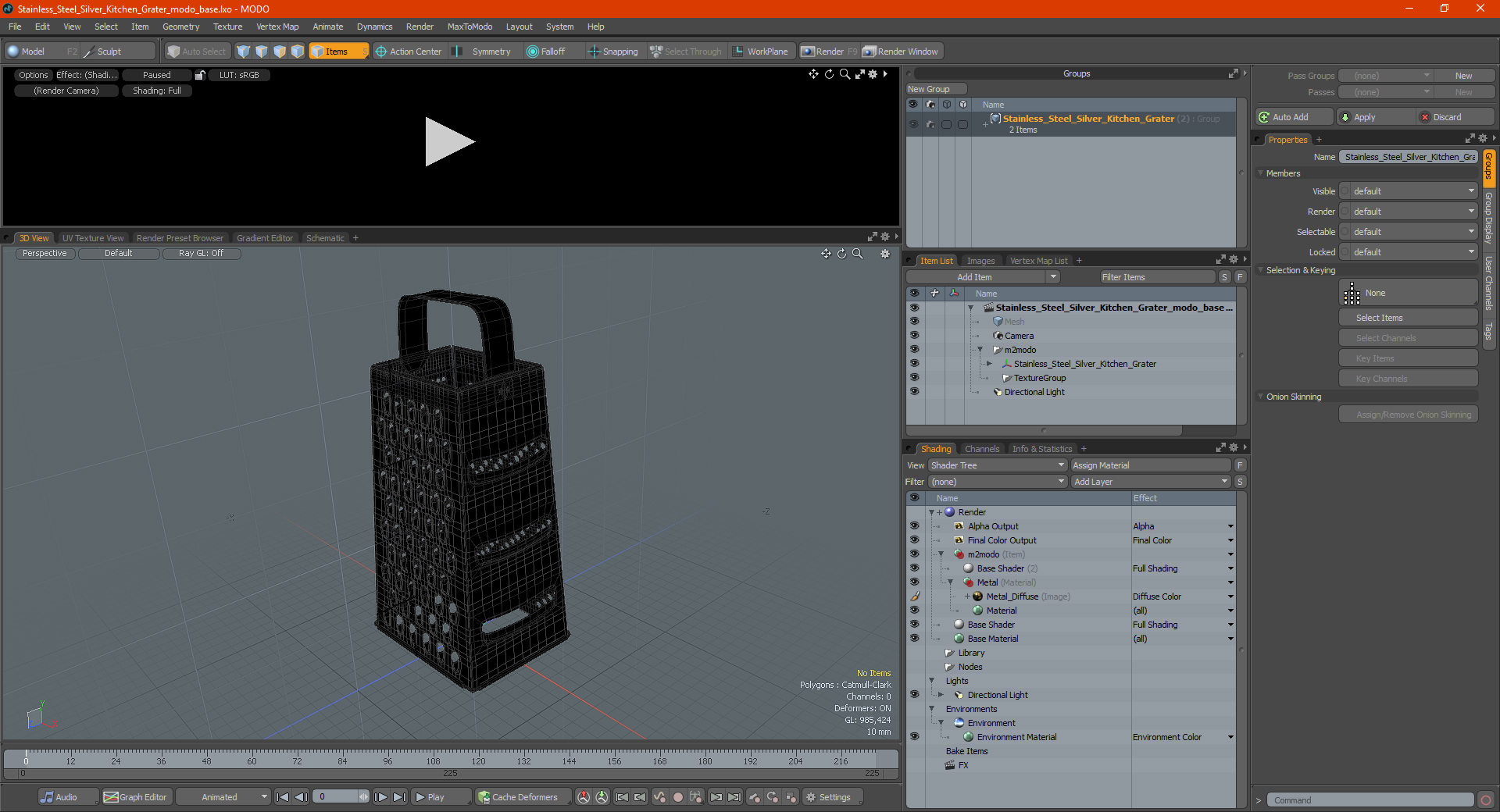Open the Visible members dropdown
The width and height of the screenshot is (1500, 812).
1409,191
